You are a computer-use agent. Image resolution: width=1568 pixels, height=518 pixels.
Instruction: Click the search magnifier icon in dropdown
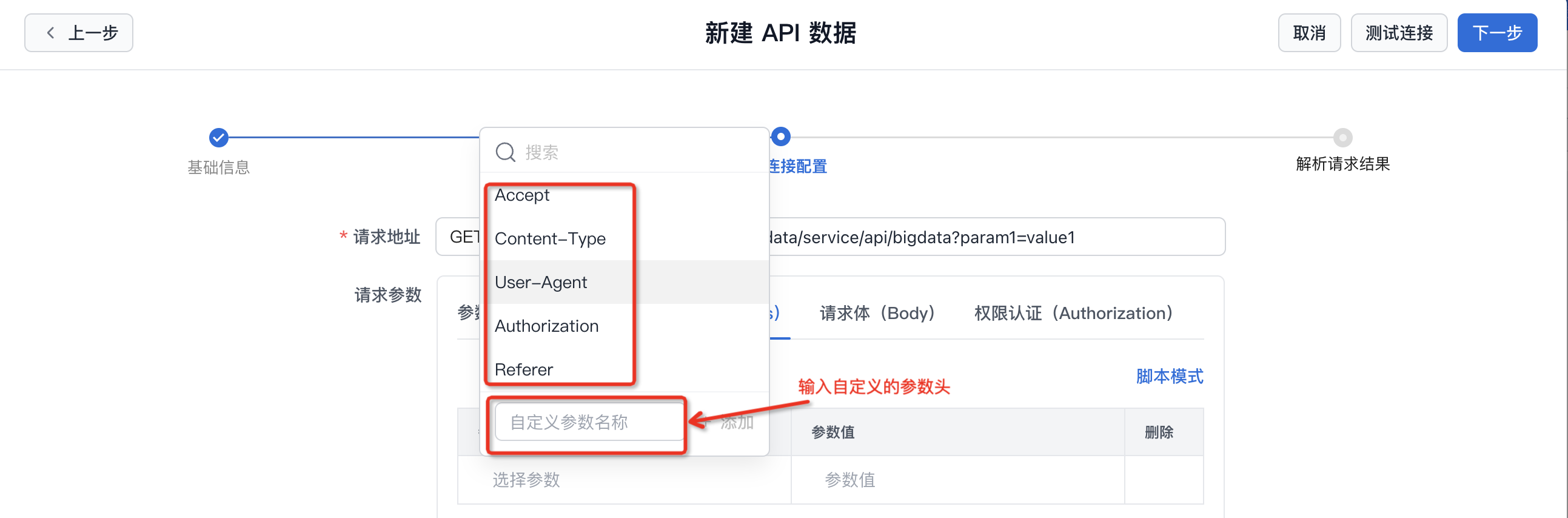505,152
